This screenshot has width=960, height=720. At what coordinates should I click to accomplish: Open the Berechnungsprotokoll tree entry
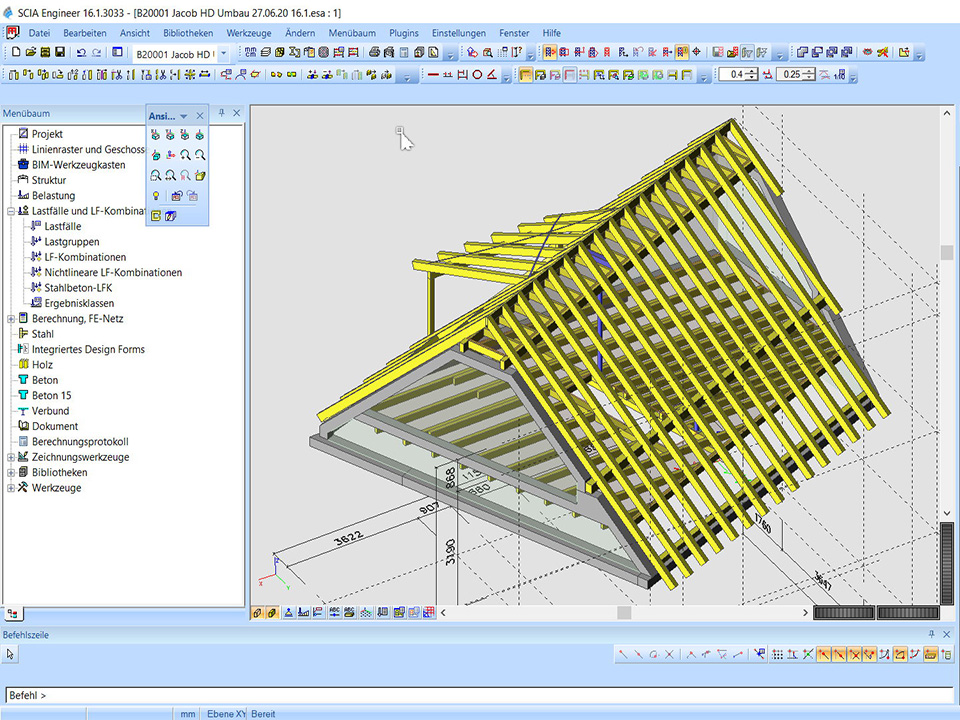pos(80,442)
